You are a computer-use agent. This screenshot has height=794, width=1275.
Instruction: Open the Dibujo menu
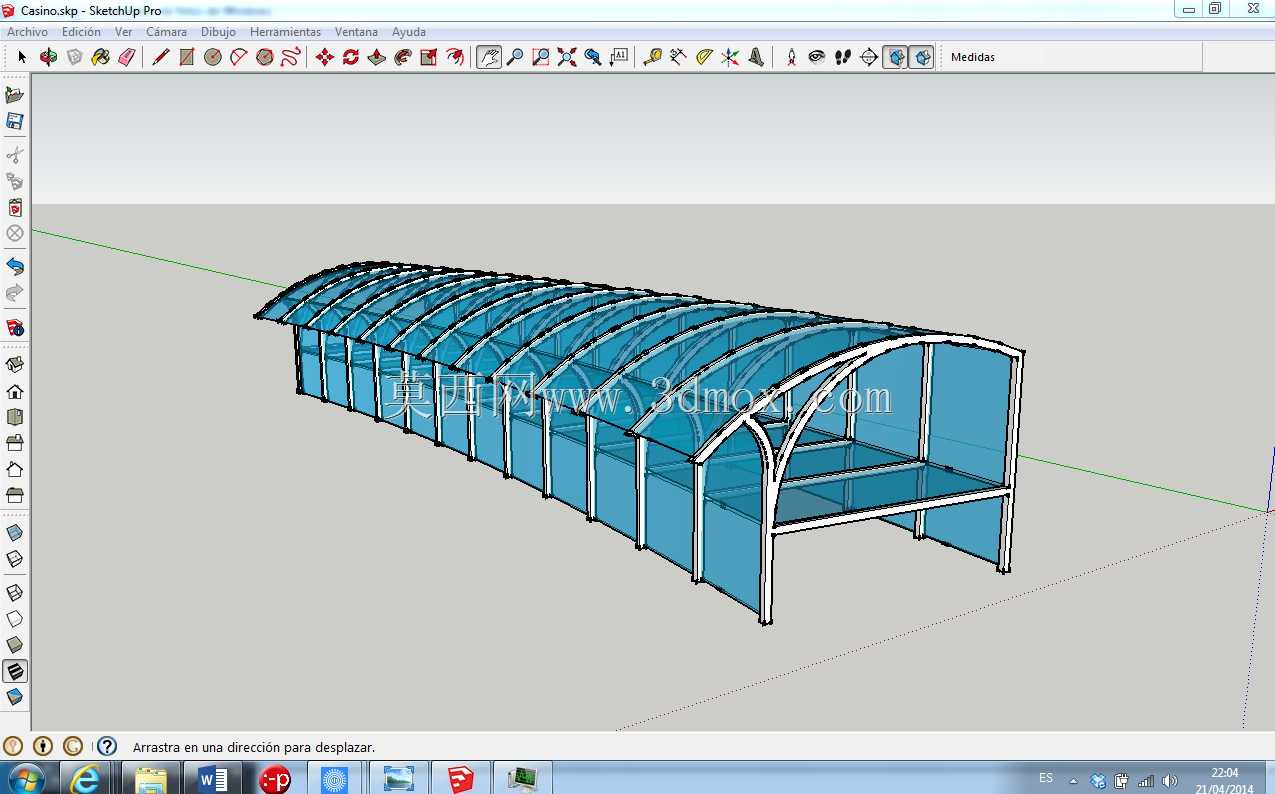(218, 32)
